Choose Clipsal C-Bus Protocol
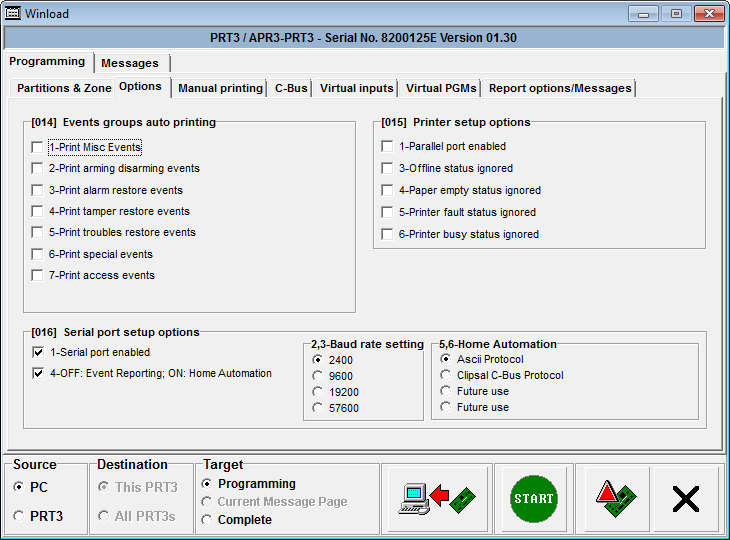The height and width of the screenshot is (540, 730). point(446,375)
